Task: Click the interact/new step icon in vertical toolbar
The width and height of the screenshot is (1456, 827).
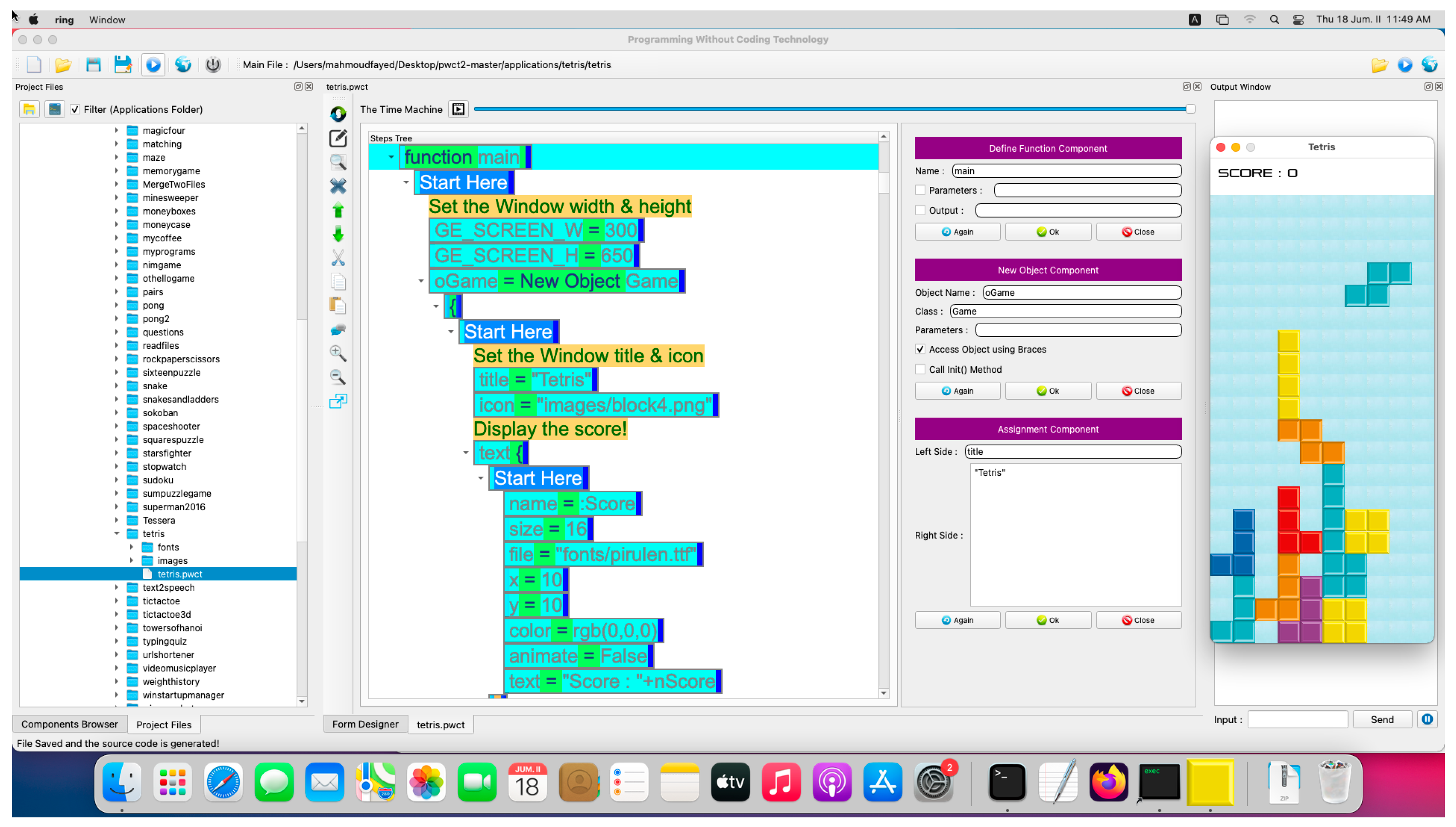Action: coord(338,114)
